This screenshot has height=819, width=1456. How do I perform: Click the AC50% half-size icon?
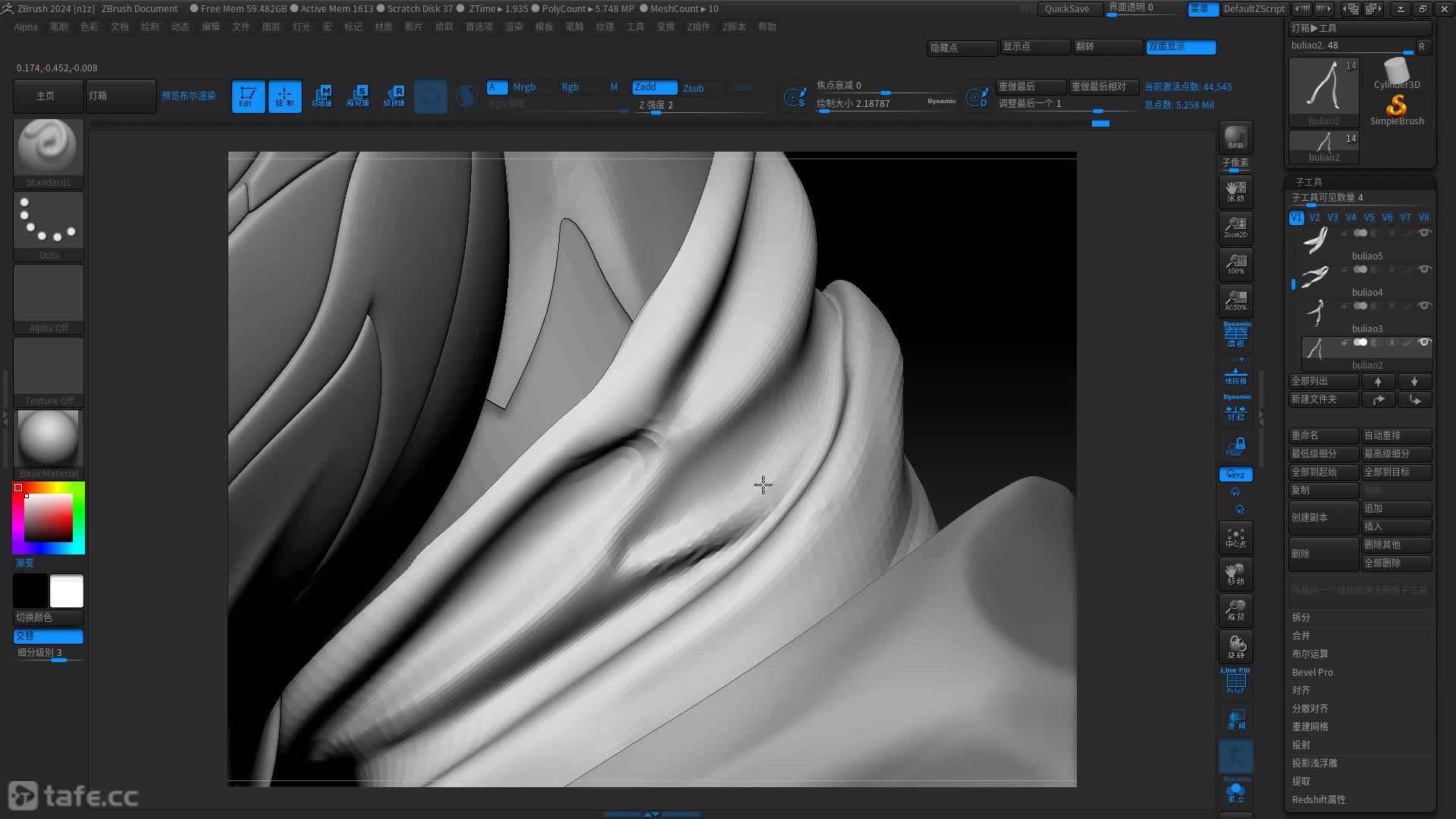coord(1235,300)
